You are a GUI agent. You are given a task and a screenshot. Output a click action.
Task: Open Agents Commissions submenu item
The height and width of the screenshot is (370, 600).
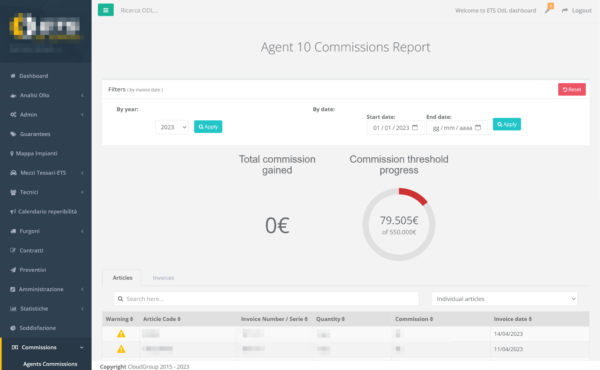[x=50, y=364]
